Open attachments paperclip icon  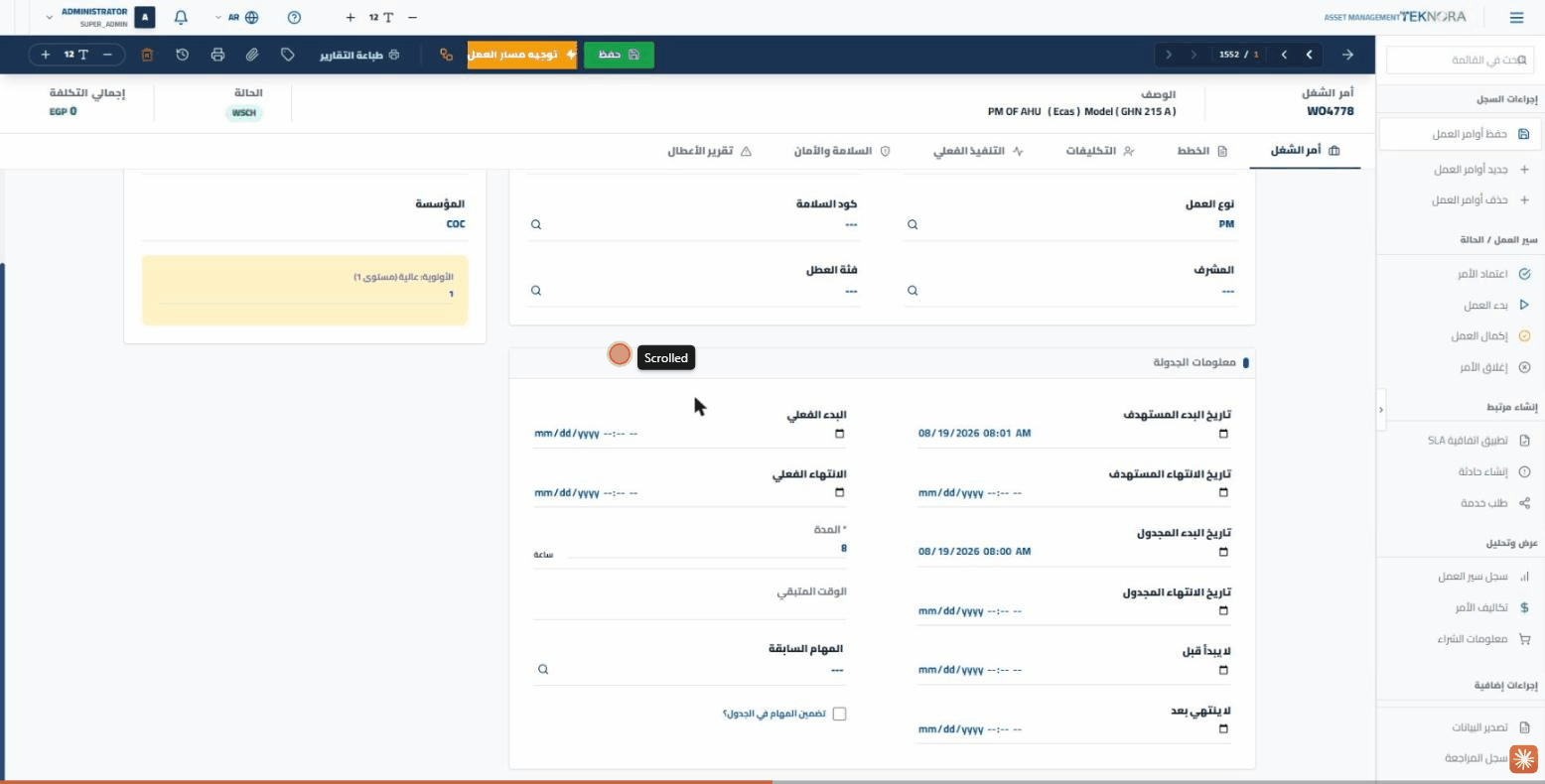[x=252, y=55]
